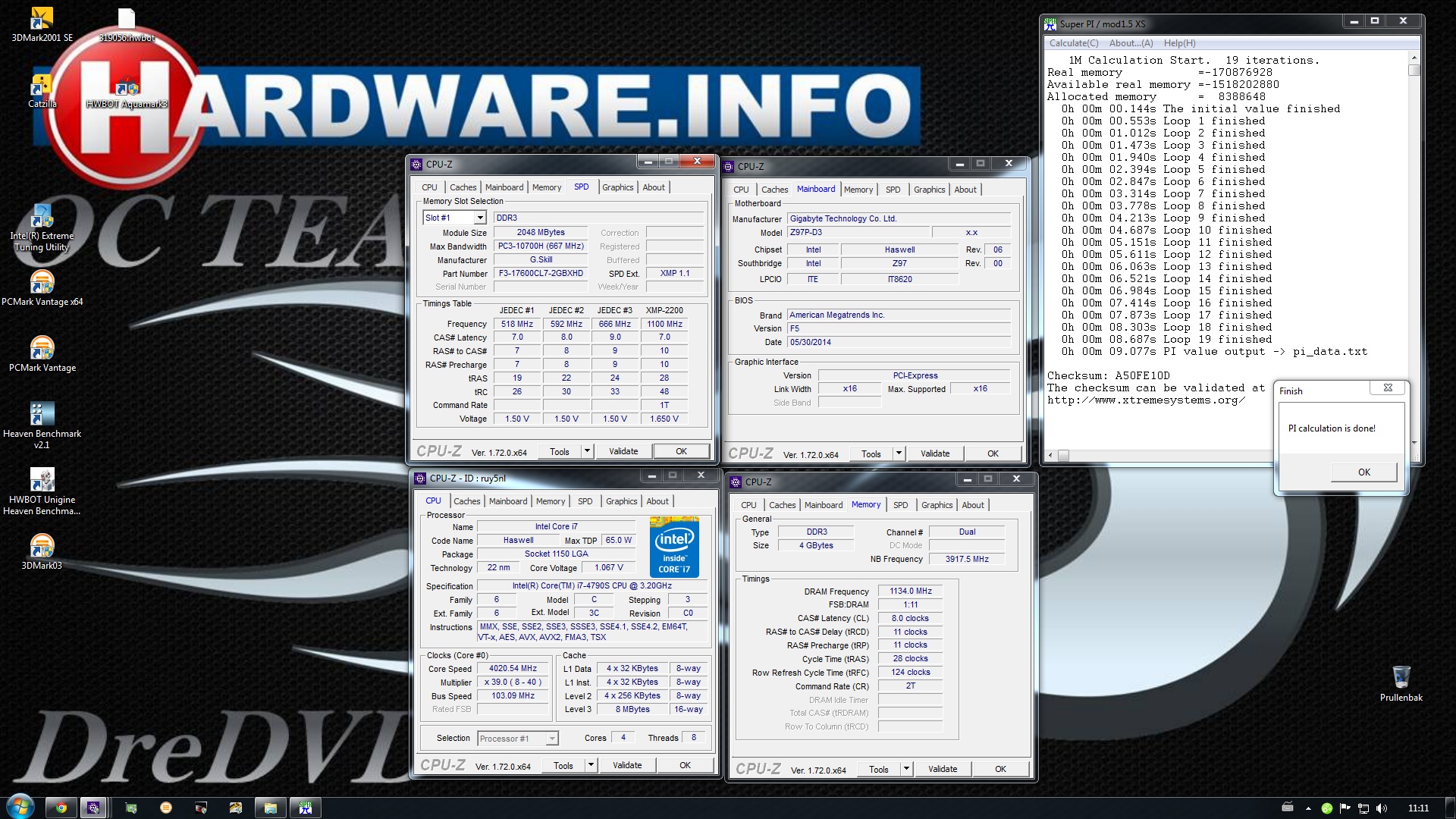The height and width of the screenshot is (819, 1456).
Task: Click the Intel(R) Core(TM) i7-4790S specification field
Action: coord(592,585)
